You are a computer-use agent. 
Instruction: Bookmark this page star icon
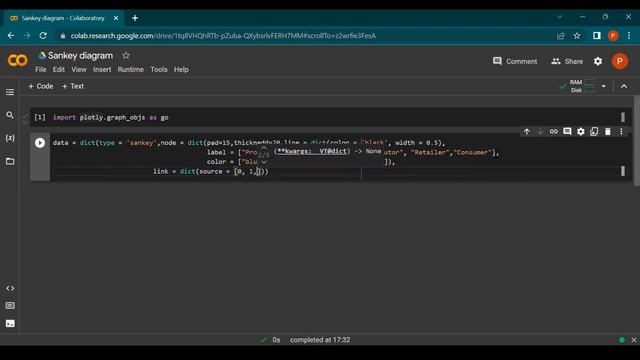pos(577,36)
